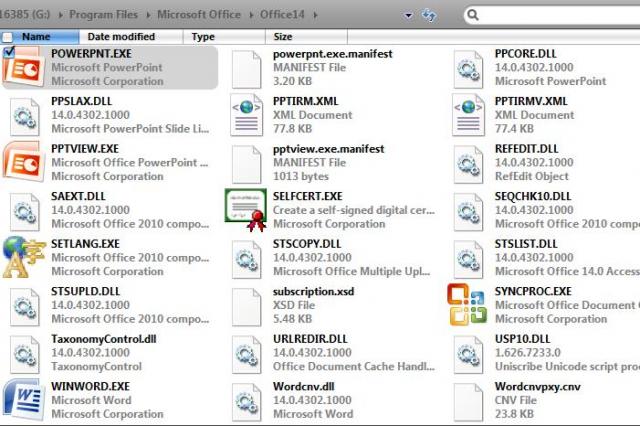Screen dimensions: 640x426
Task: Select the PPCORE.DLL gear icon
Action: (468, 69)
